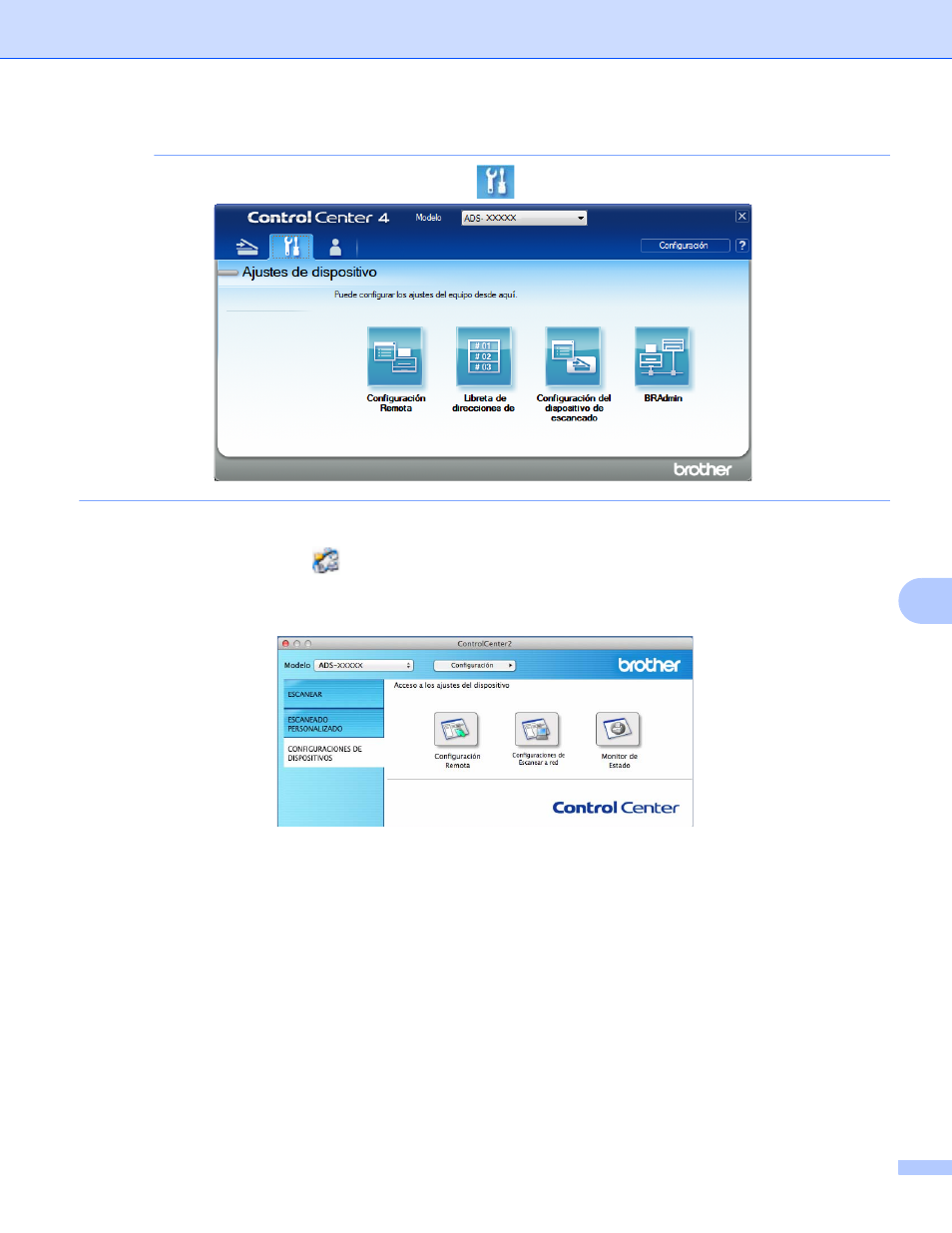This screenshot has width=952, height=1233.
Task: Expand the Modelo dropdown in ControlCenter4
Action: [524, 218]
